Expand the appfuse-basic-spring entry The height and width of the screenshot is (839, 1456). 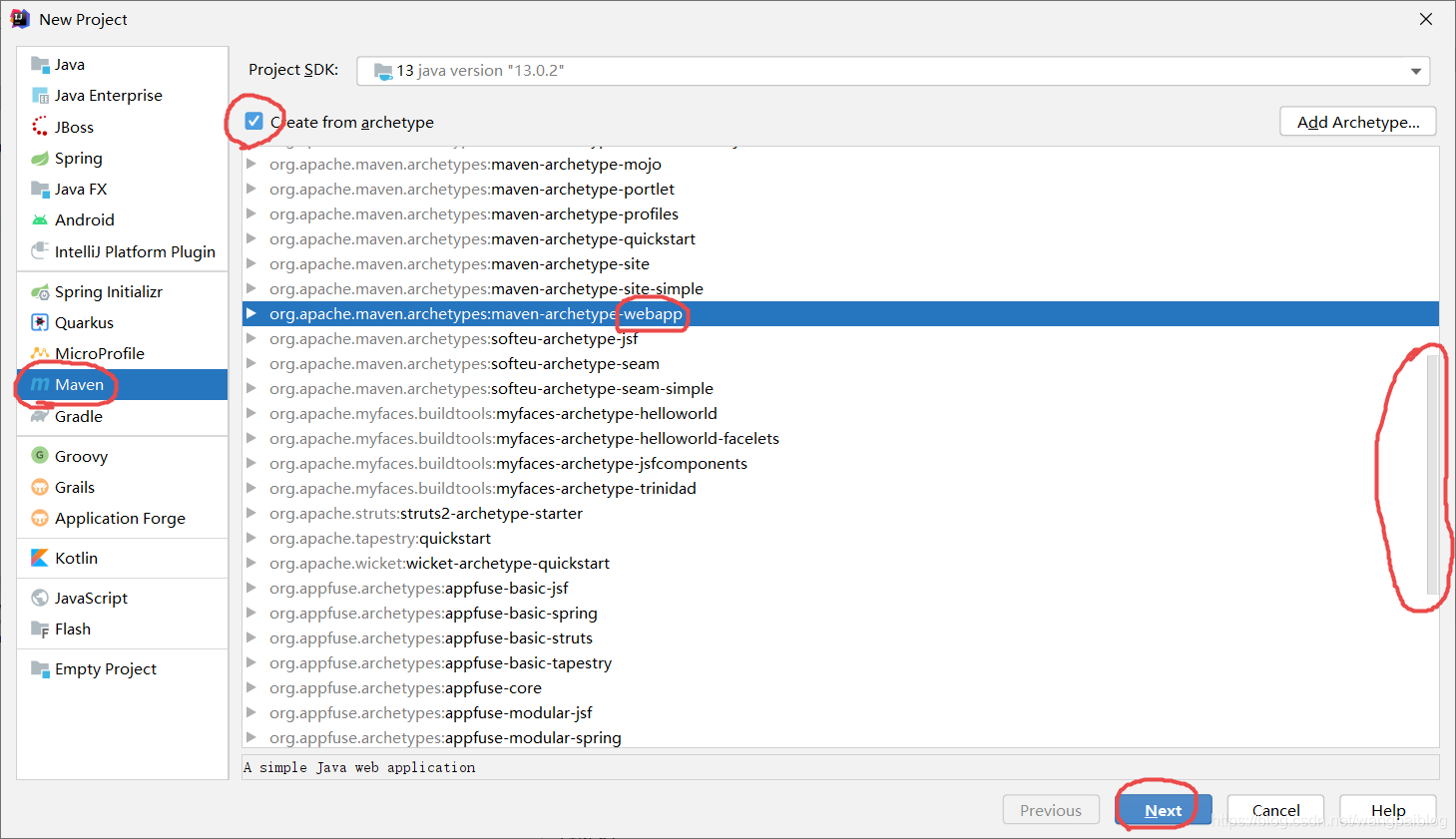tap(251, 613)
